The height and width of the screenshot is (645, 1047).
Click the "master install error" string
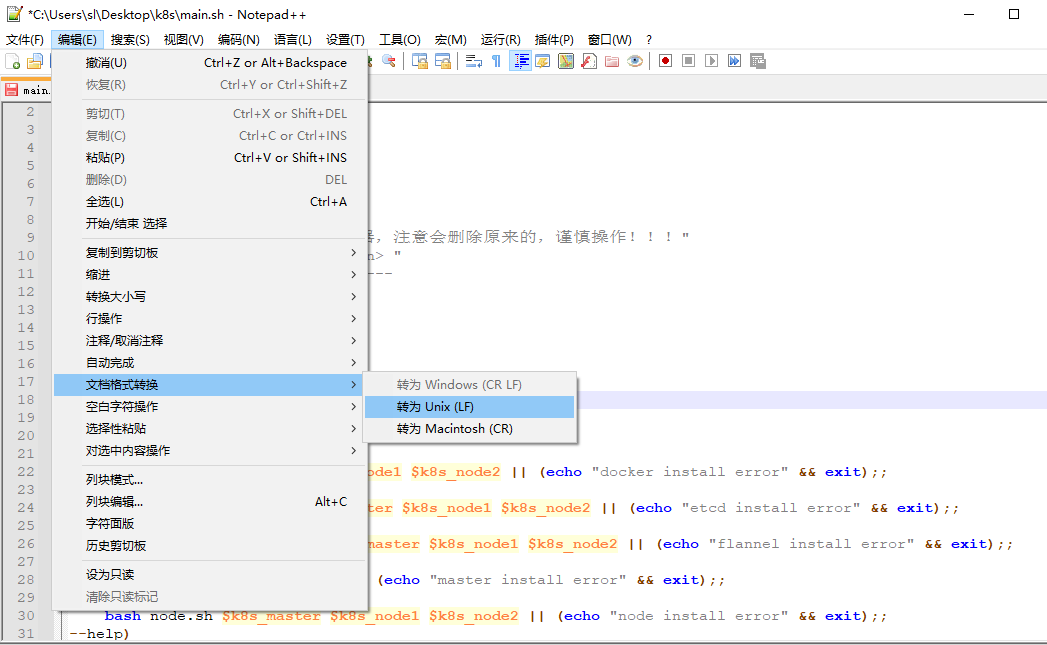click(528, 580)
